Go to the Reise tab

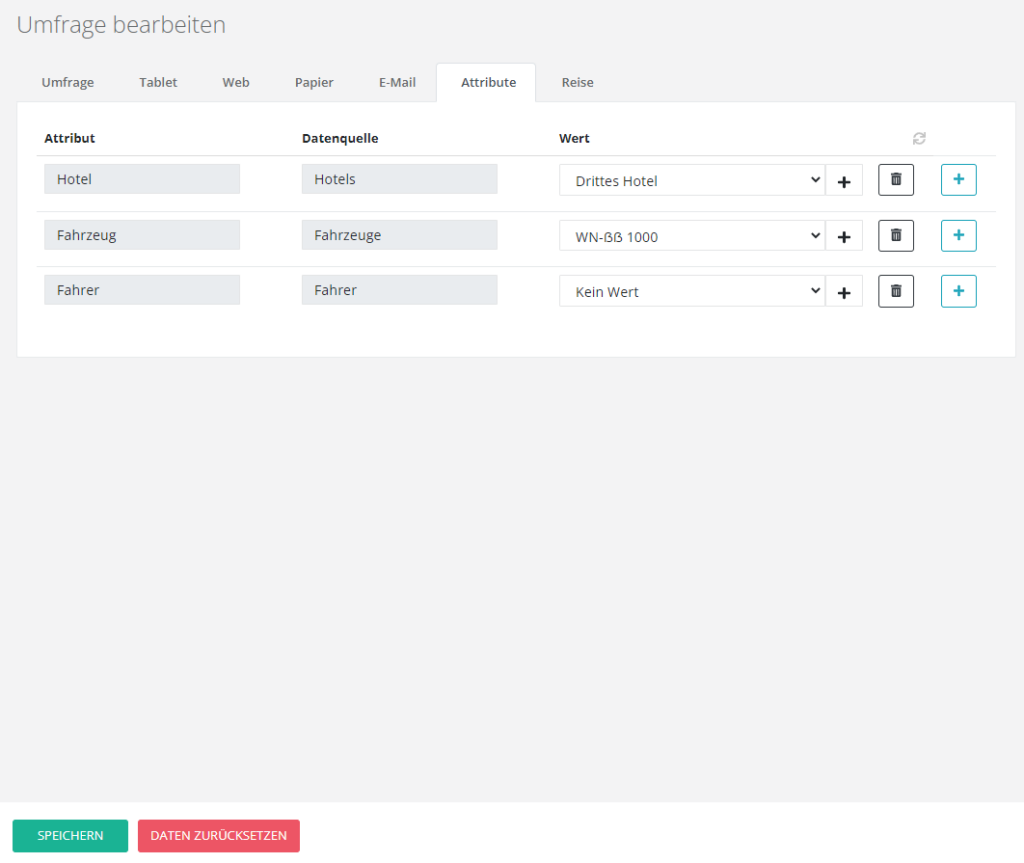pos(577,83)
